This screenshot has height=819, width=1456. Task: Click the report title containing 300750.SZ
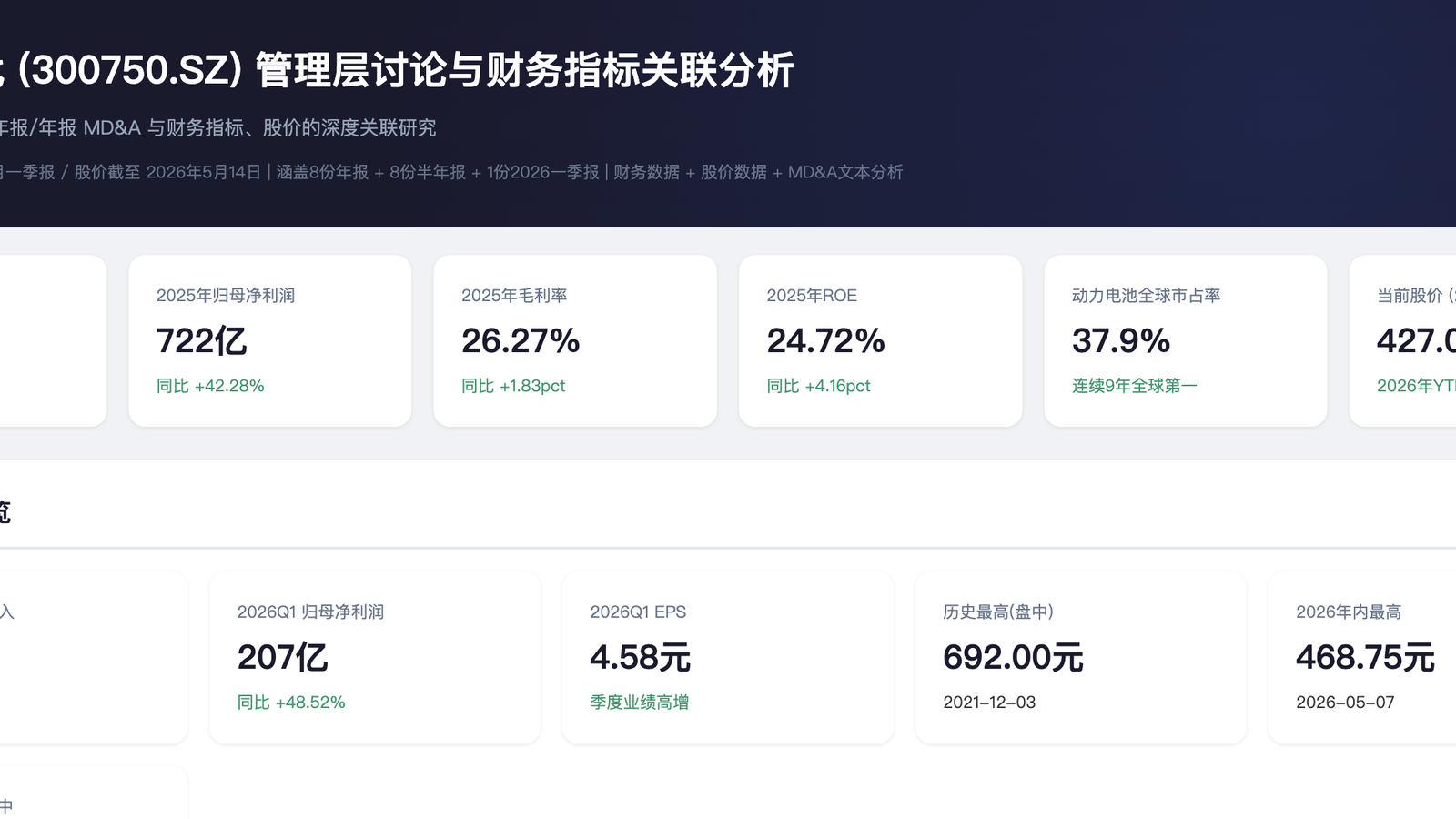[397, 70]
